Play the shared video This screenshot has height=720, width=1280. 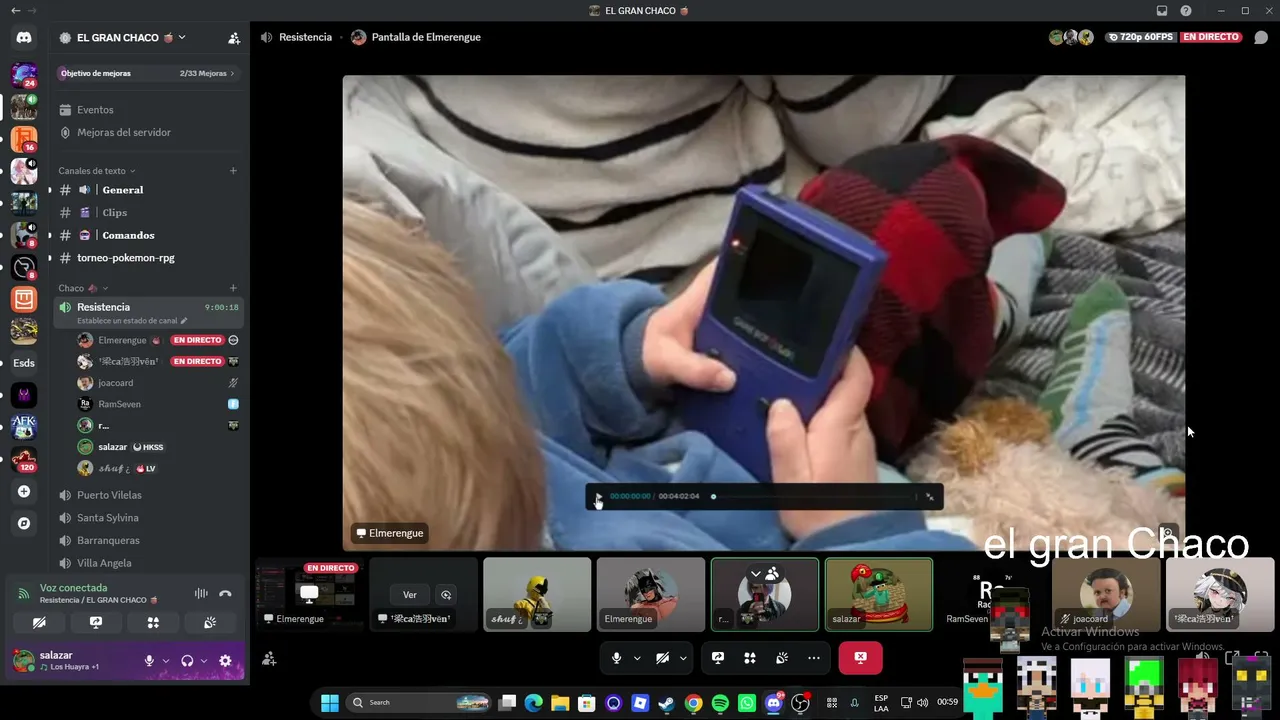click(x=598, y=497)
